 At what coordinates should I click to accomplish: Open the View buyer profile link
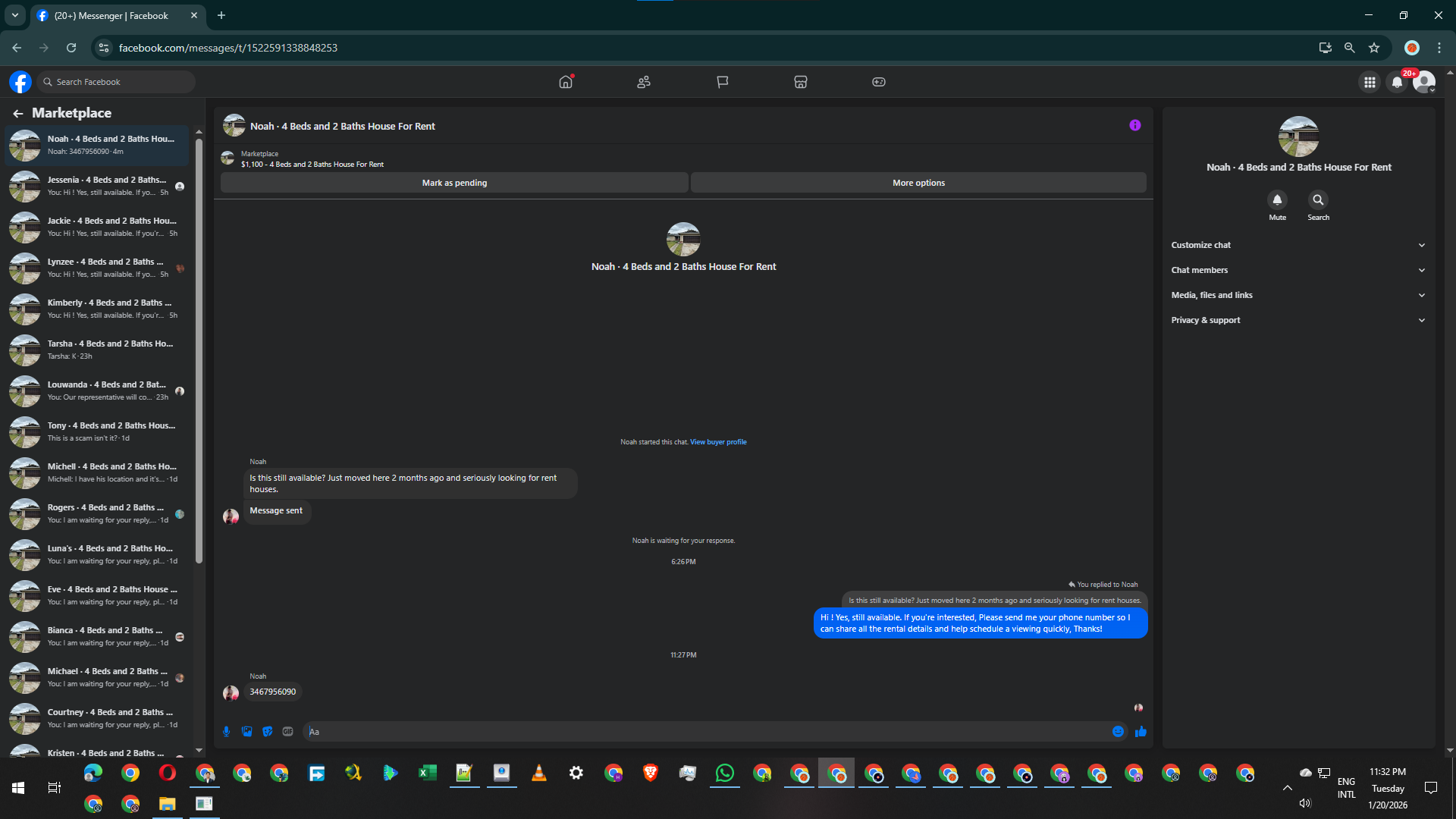point(718,442)
